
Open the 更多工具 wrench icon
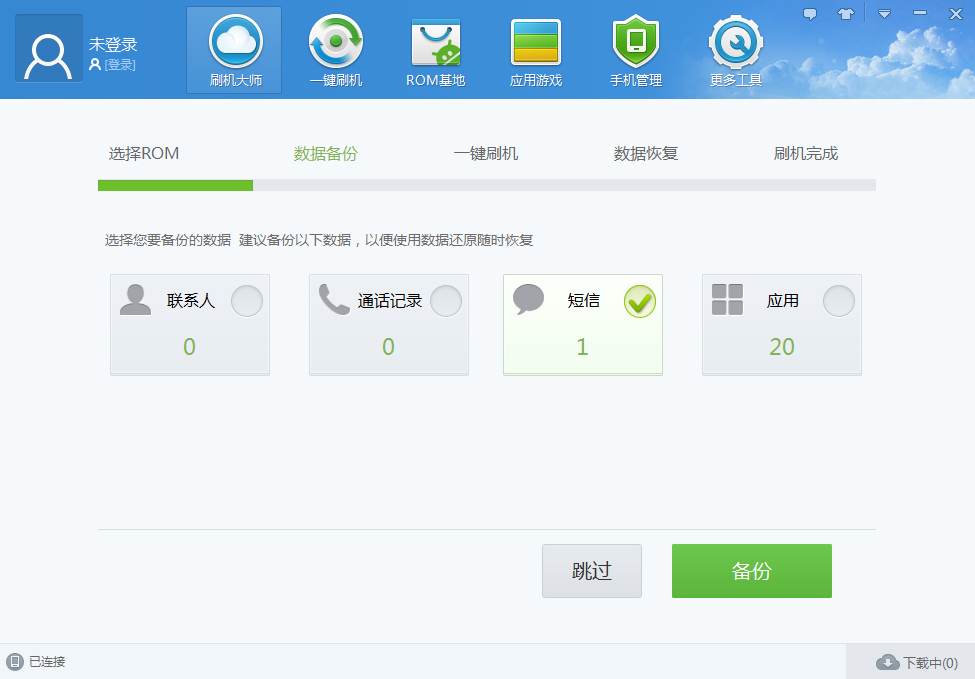[735, 42]
